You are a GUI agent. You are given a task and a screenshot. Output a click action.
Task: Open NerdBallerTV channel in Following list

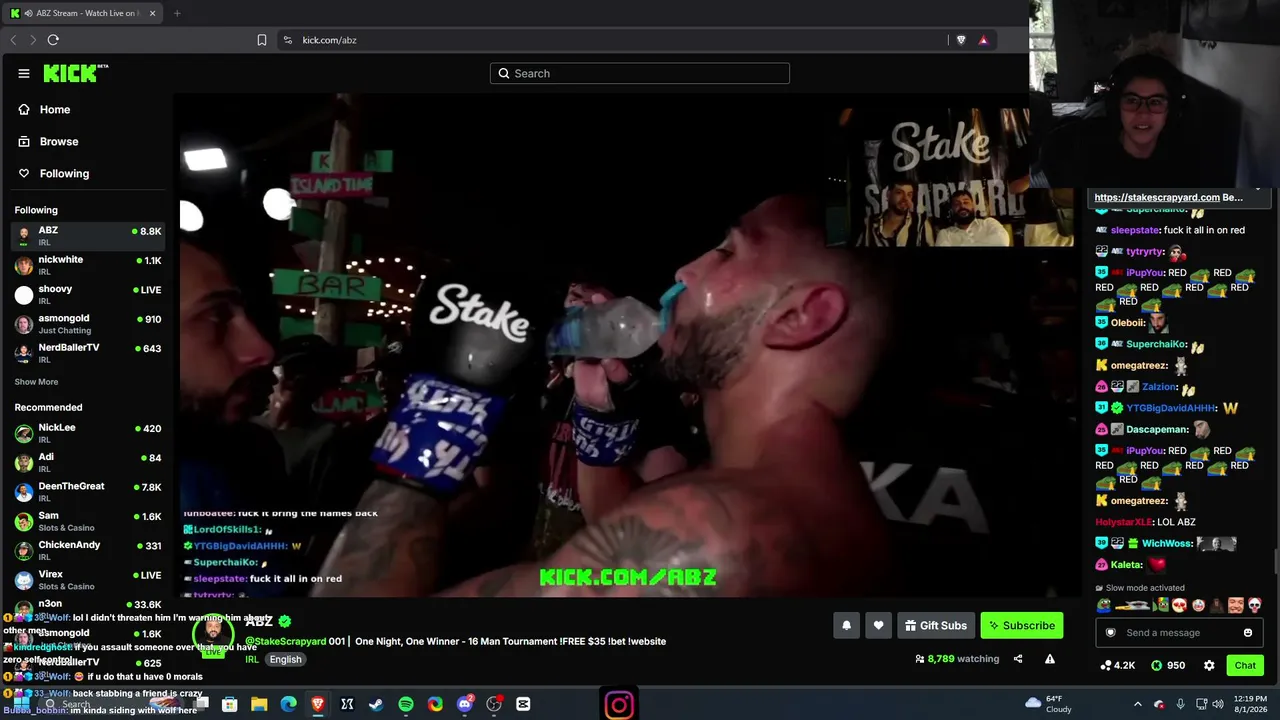pyautogui.click(x=88, y=353)
